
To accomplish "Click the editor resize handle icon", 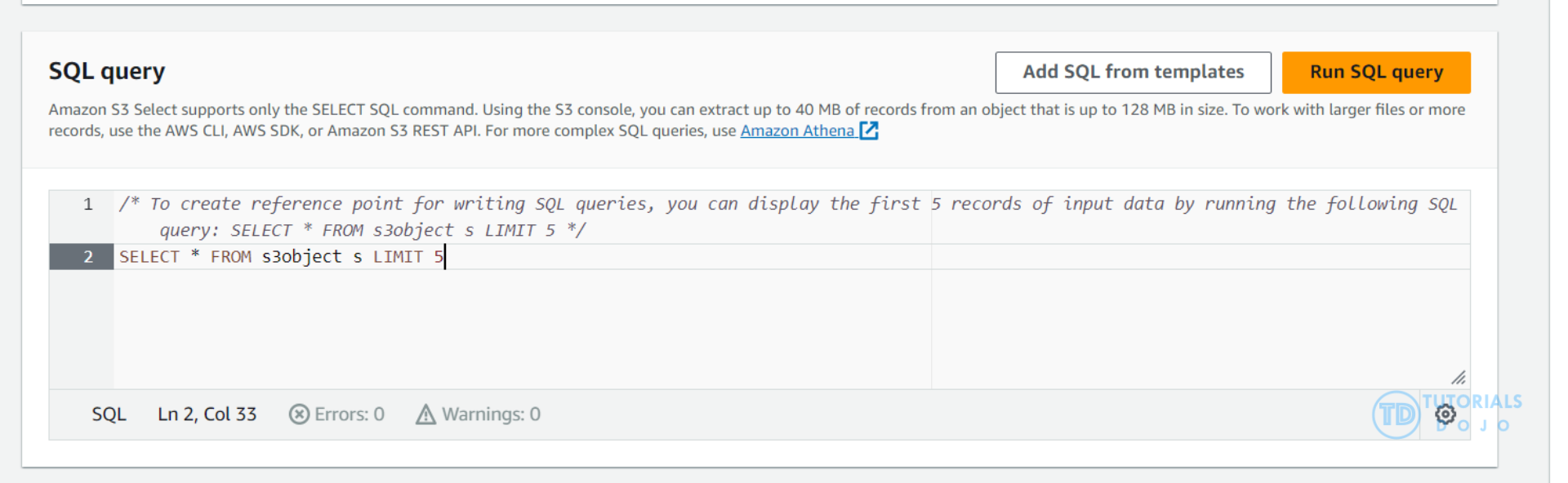I will [x=1459, y=378].
